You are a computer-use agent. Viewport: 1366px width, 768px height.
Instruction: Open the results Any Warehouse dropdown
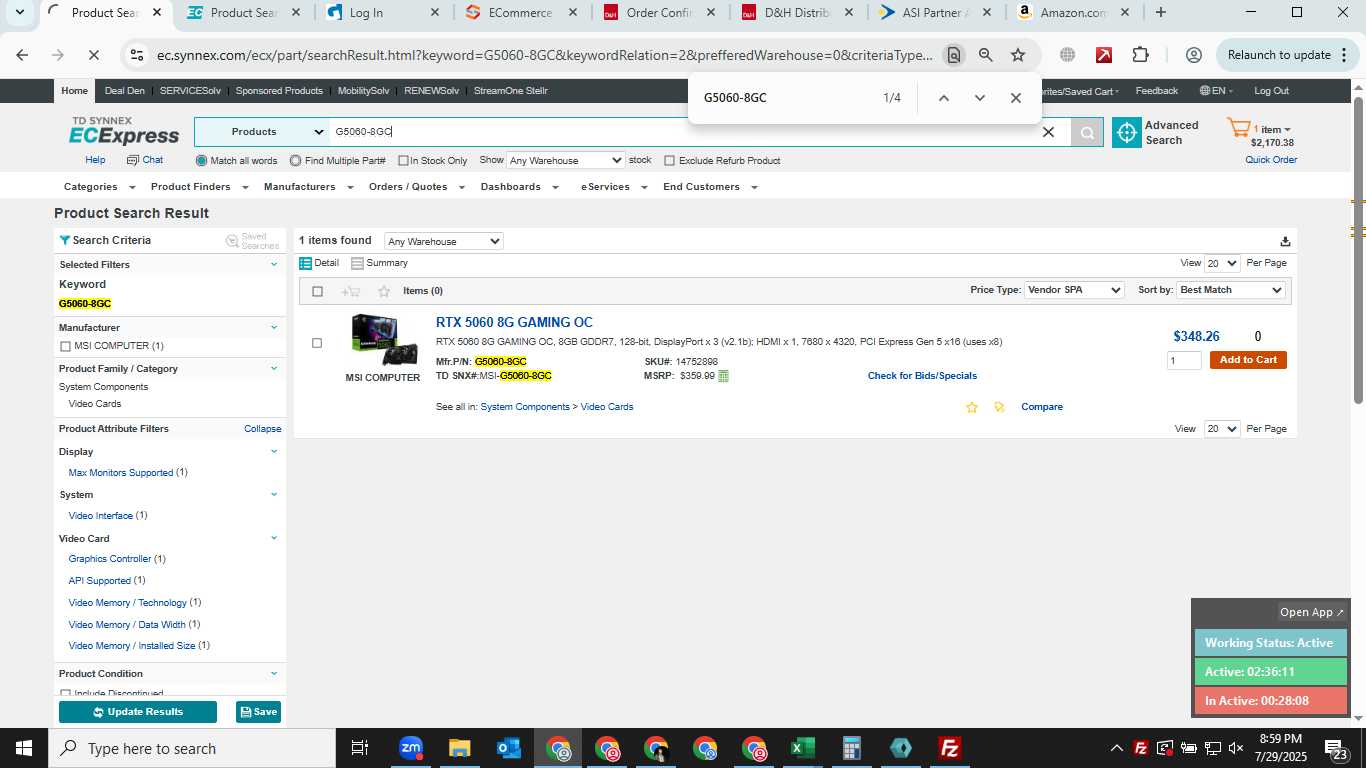pos(443,241)
